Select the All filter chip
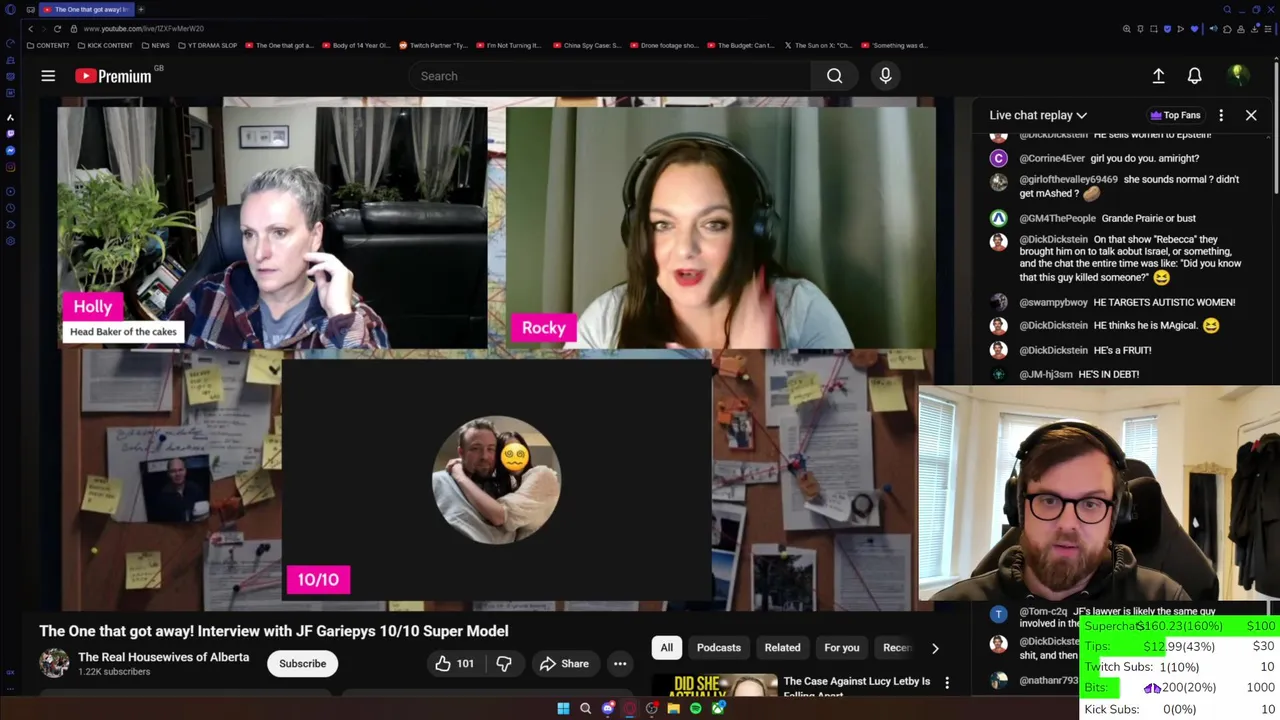This screenshot has width=1280, height=720. [x=666, y=648]
